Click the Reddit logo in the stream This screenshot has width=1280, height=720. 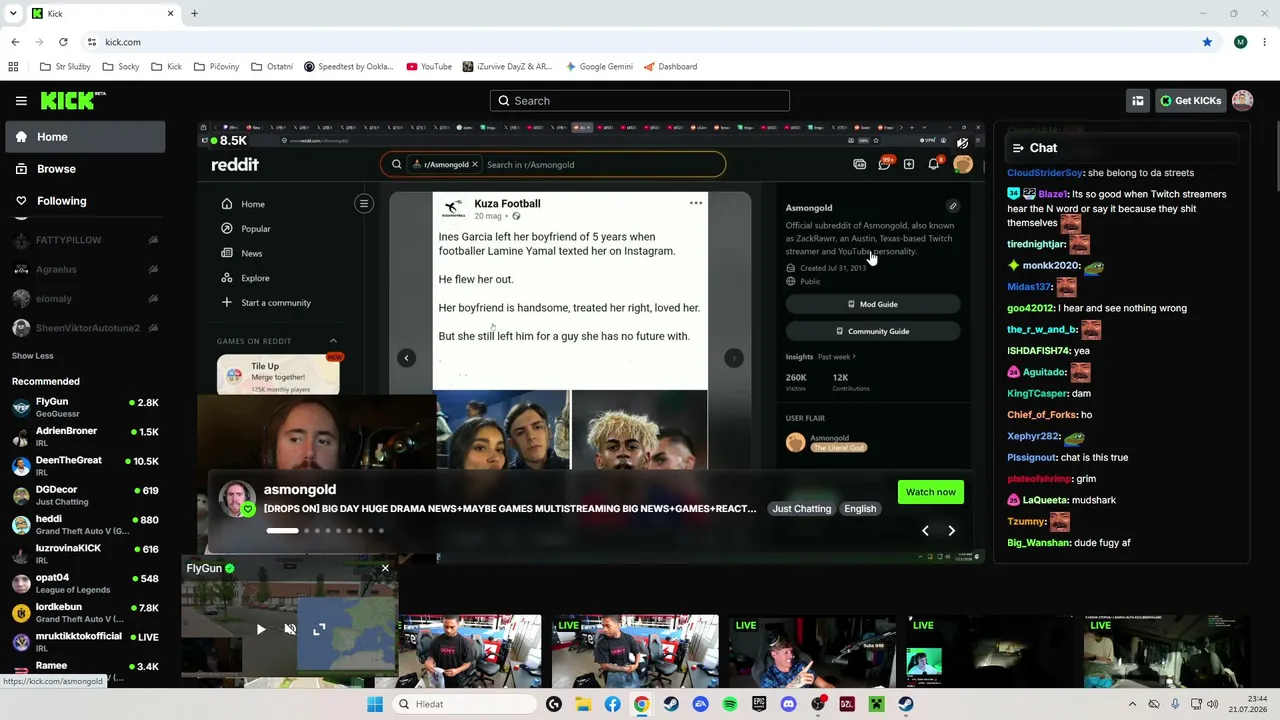235,164
